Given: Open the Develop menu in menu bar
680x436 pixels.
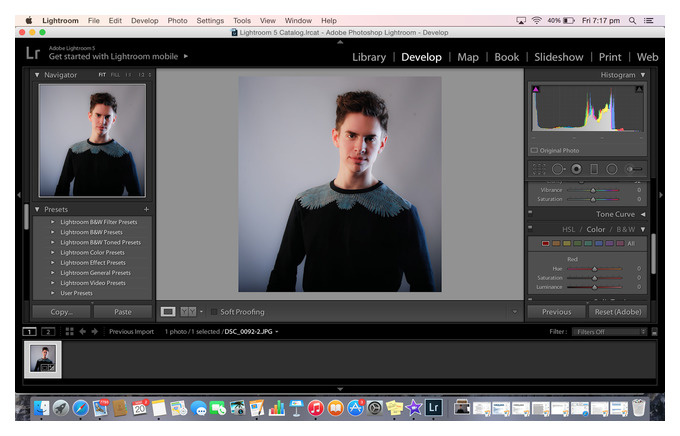Looking at the screenshot, I should click(144, 20).
